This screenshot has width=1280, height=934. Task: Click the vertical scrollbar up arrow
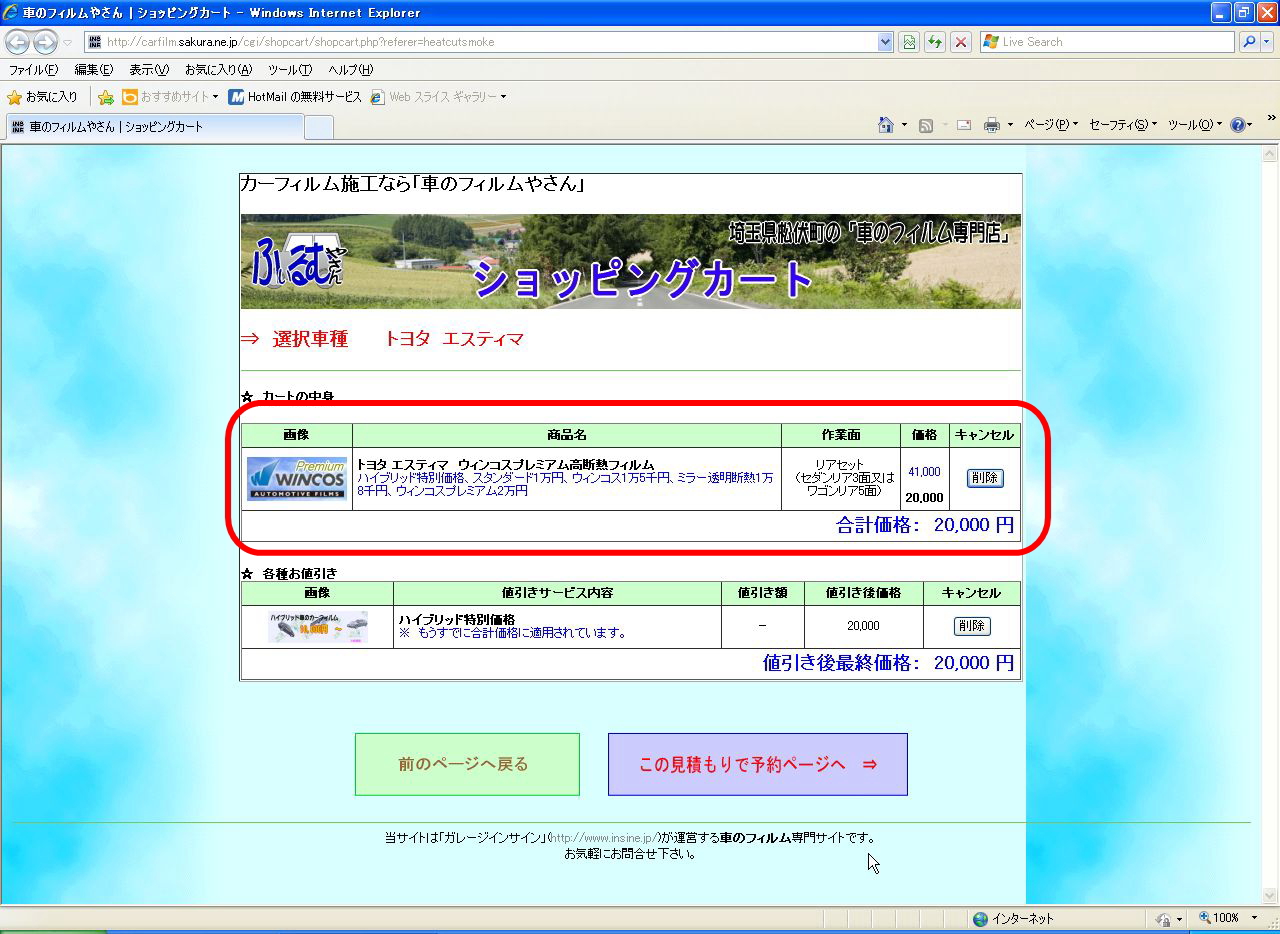(1271, 154)
